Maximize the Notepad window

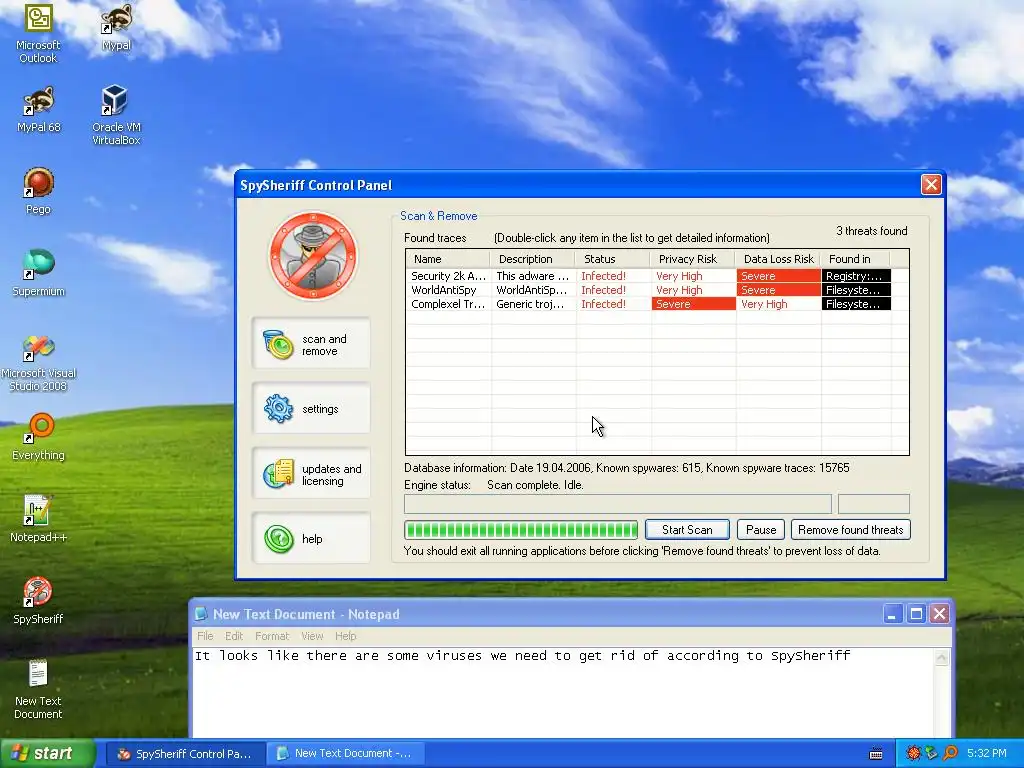click(916, 614)
